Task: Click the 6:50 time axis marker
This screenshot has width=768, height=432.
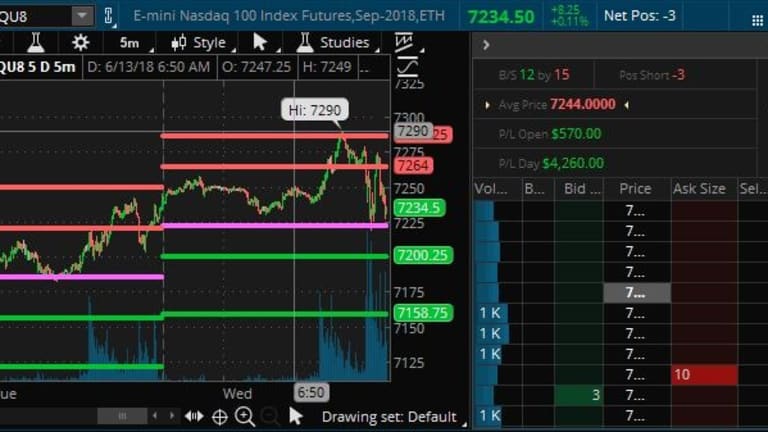Action: click(311, 392)
